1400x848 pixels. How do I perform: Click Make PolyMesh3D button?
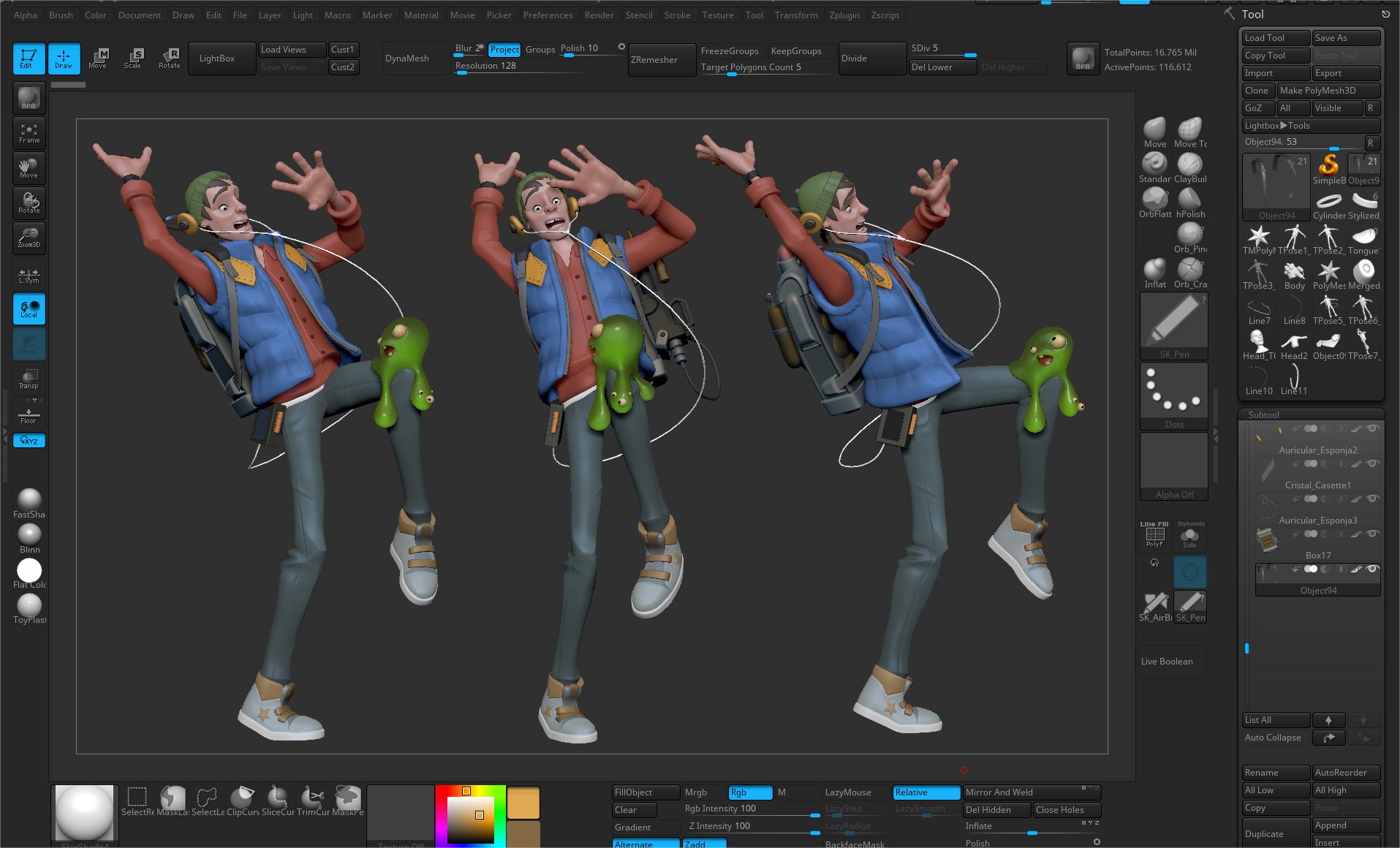tap(1328, 91)
